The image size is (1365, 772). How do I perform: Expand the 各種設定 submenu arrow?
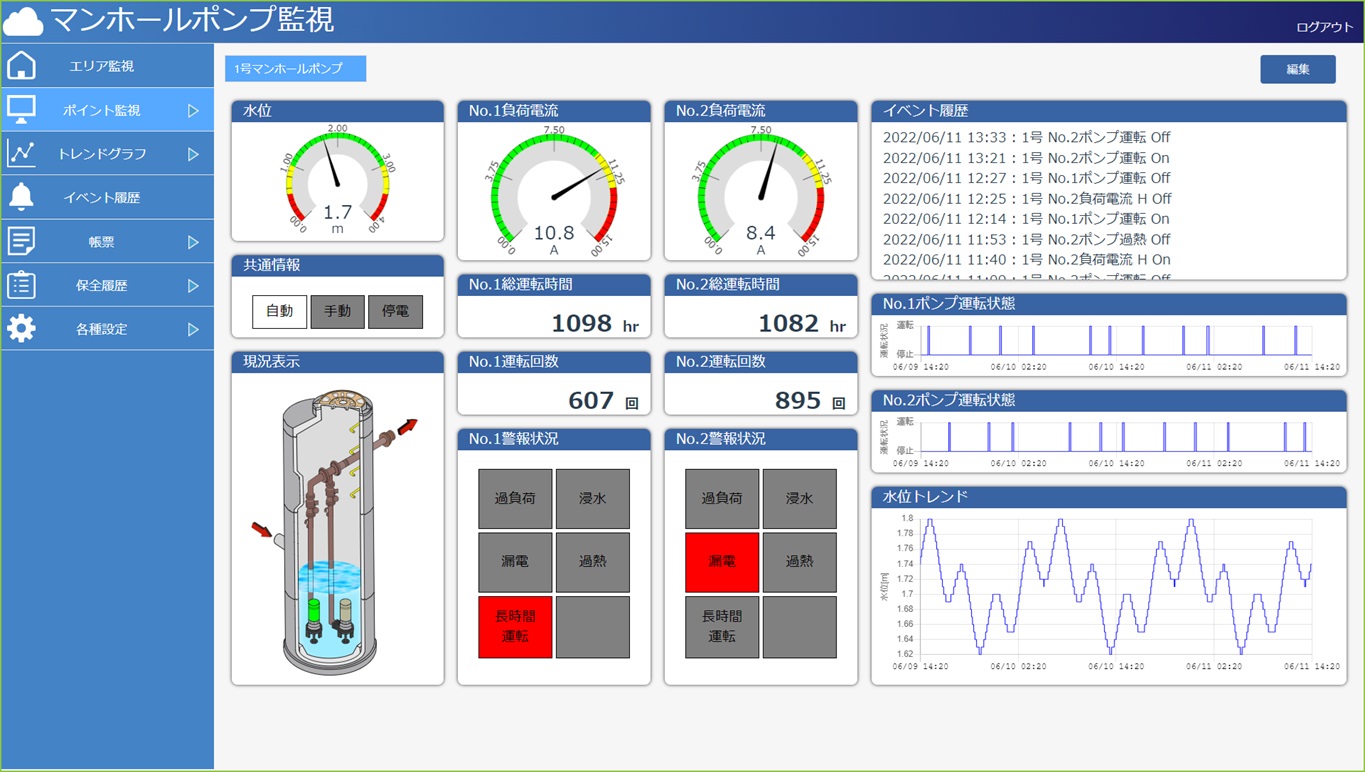point(193,329)
